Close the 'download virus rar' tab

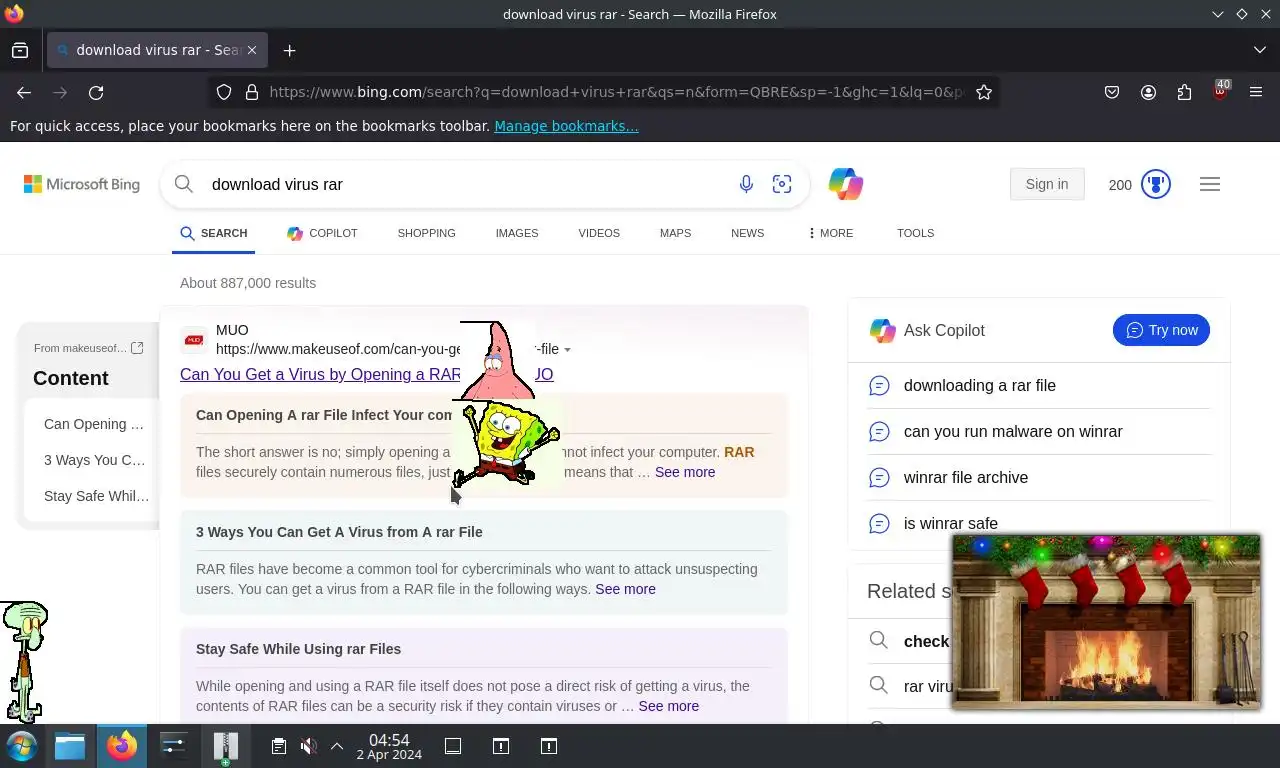(252, 50)
